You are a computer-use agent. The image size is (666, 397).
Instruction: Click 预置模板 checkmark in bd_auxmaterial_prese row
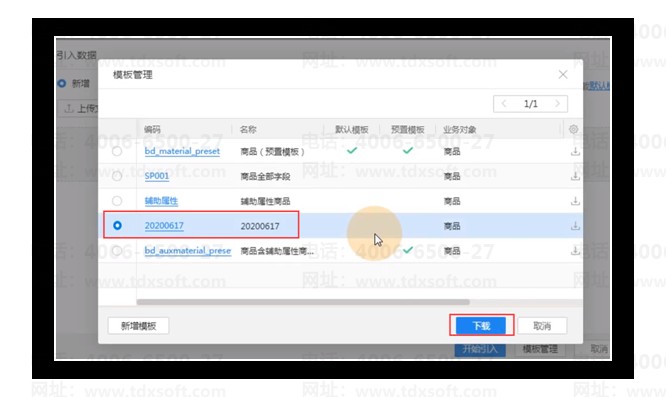pyautogui.click(x=408, y=250)
